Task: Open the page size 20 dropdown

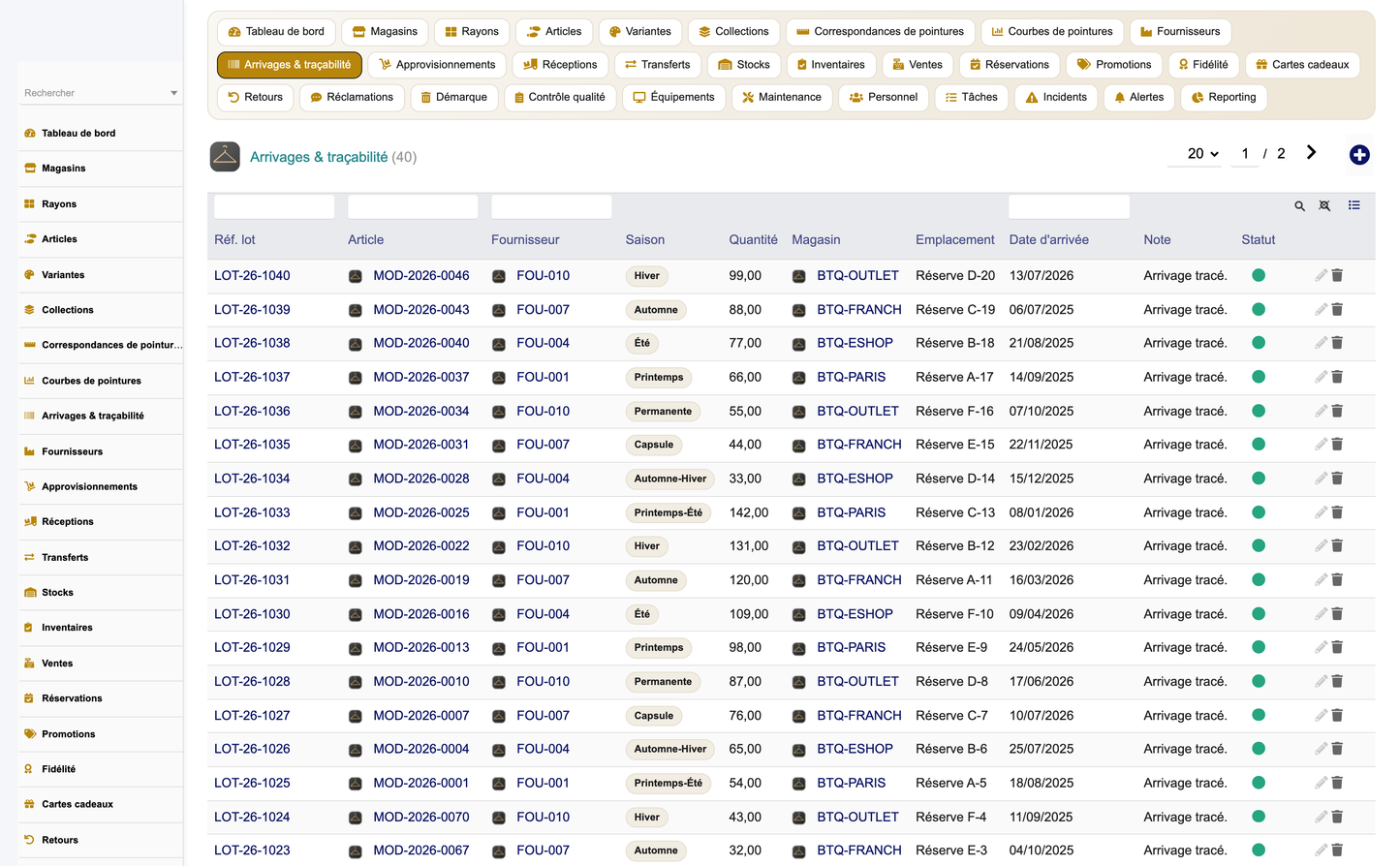Action: (x=1202, y=154)
